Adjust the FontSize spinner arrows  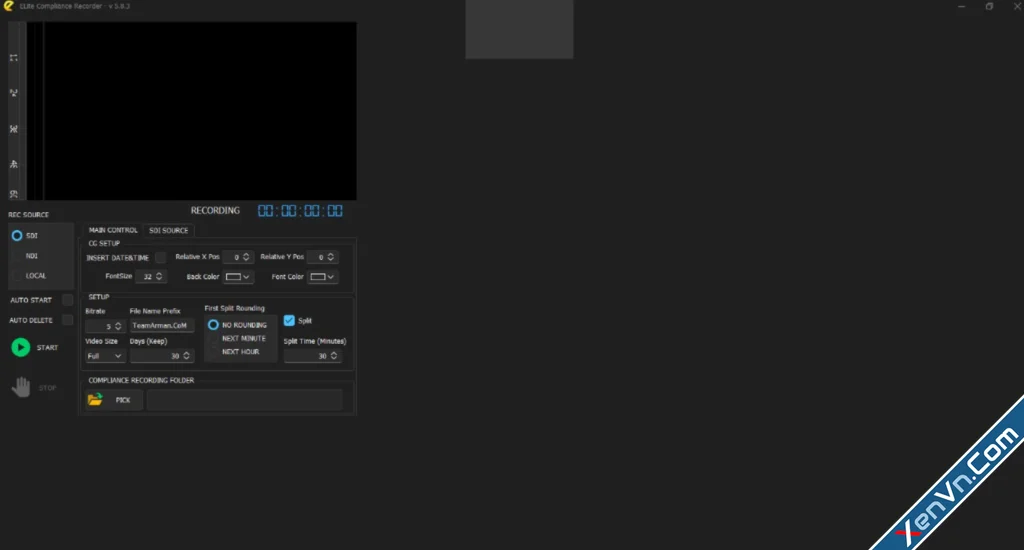point(159,277)
